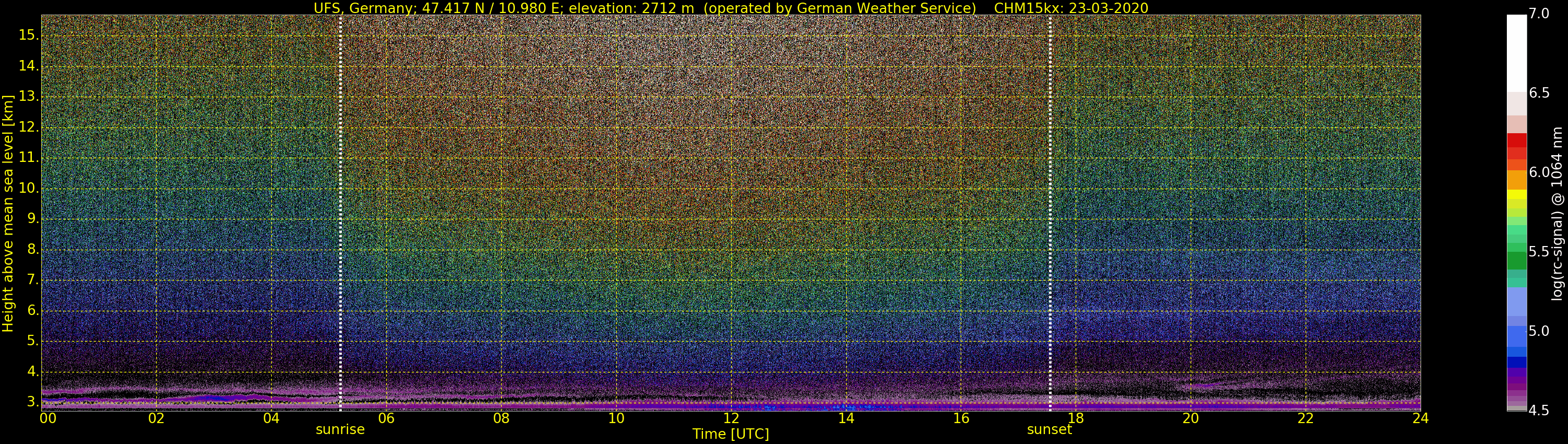Click the CHM15kx: 23-03-2020 date text
This screenshot has width=1568, height=444.
point(1071,8)
